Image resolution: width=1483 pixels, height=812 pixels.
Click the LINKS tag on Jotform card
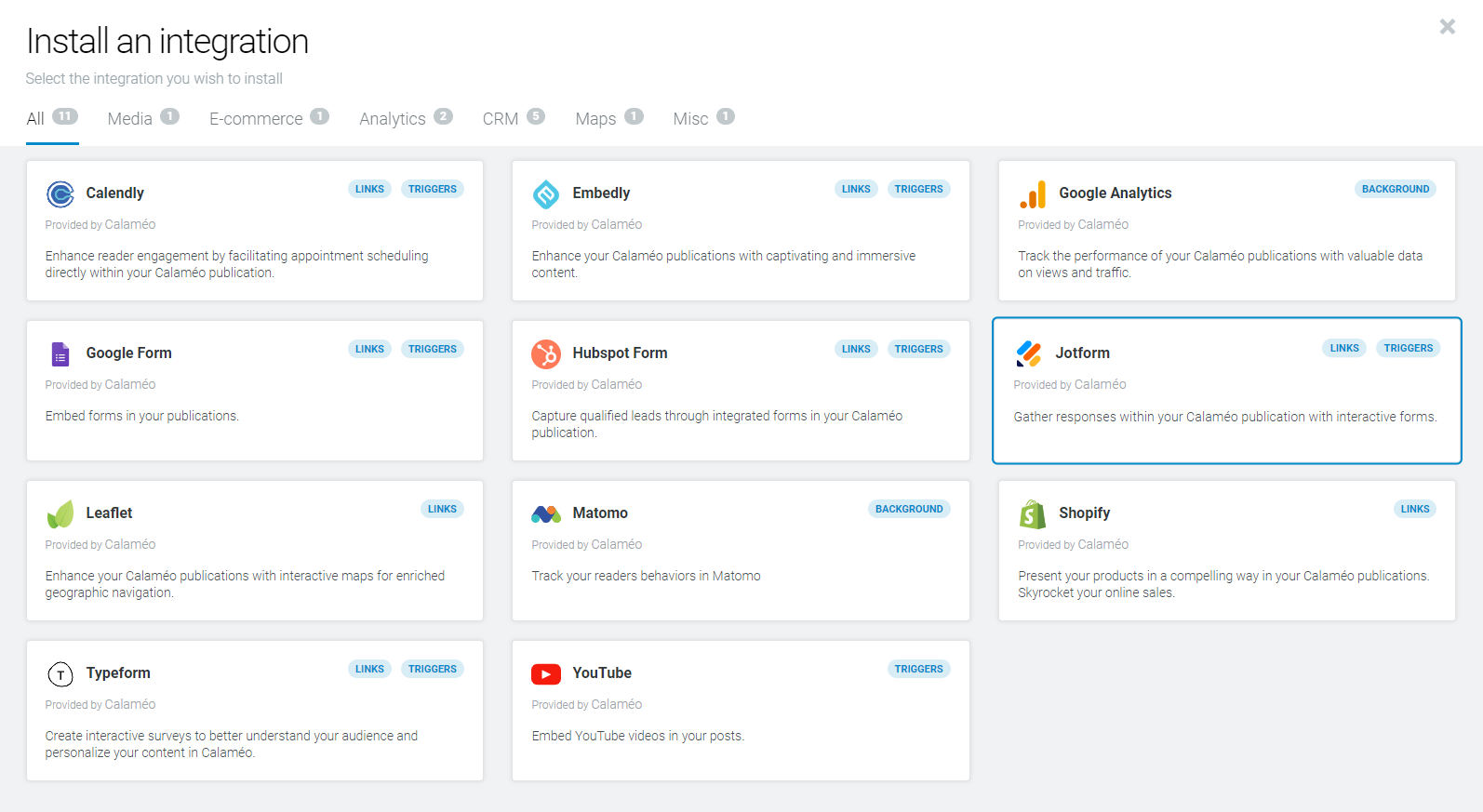(1344, 348)
